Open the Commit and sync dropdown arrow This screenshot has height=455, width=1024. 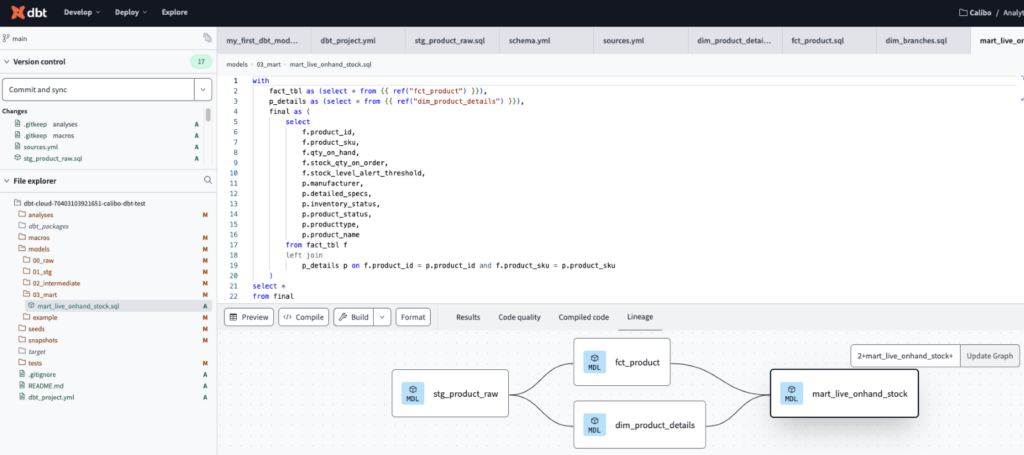tap(202, 89)
